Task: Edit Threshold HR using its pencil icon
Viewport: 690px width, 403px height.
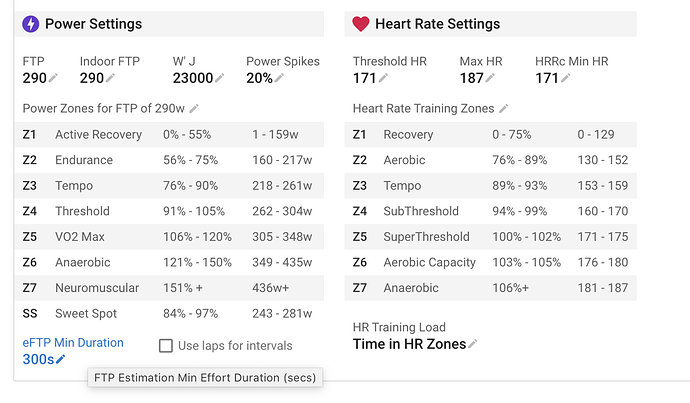Action: click(x=384, y=79)
